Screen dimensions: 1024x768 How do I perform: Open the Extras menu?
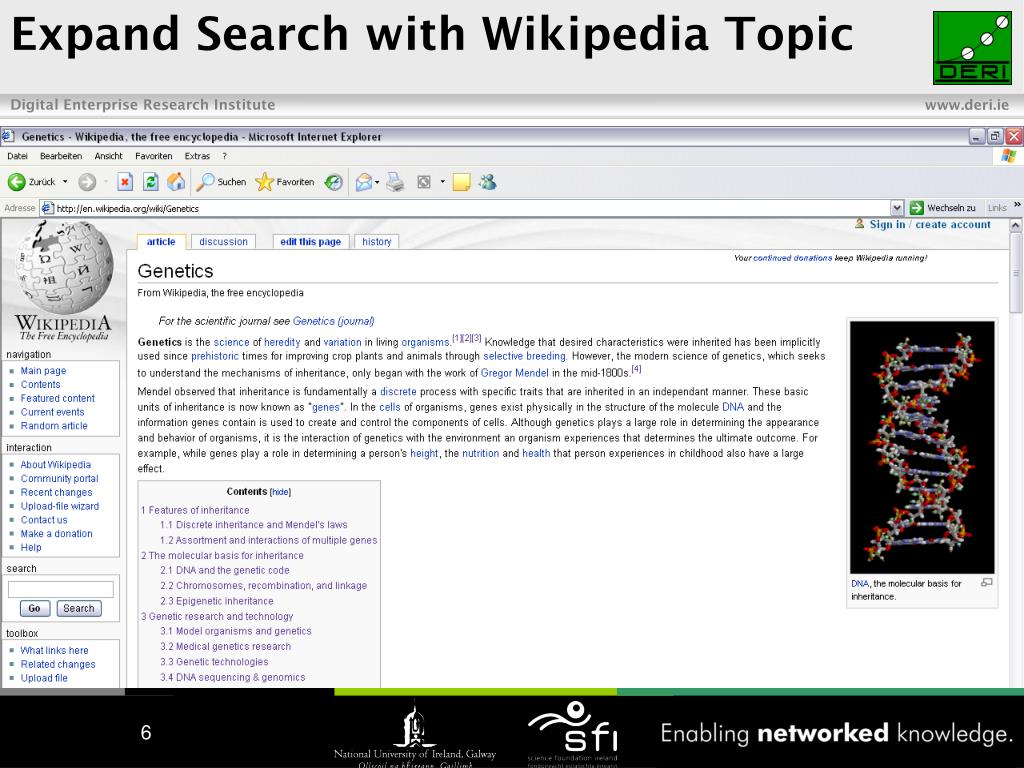tap(197, 156)
